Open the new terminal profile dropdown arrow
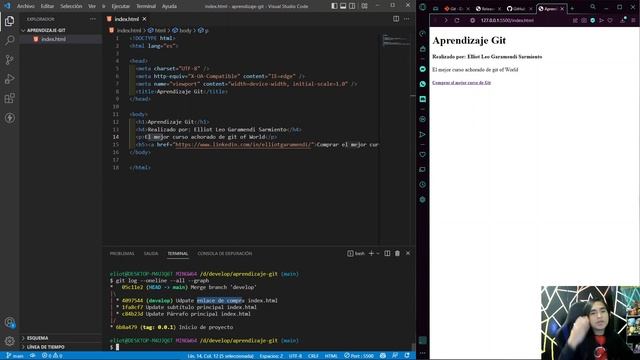 coord(378,253)
